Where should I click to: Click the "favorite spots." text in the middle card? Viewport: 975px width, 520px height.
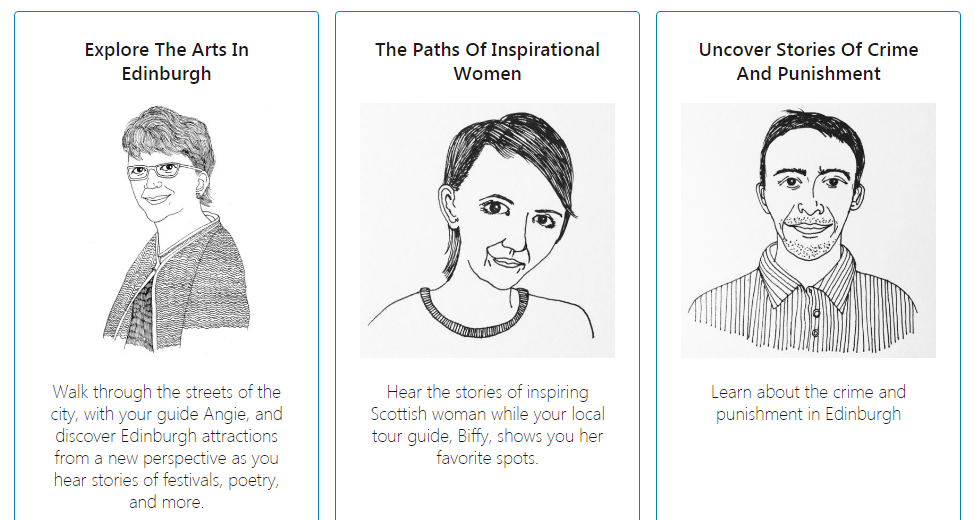488,458
